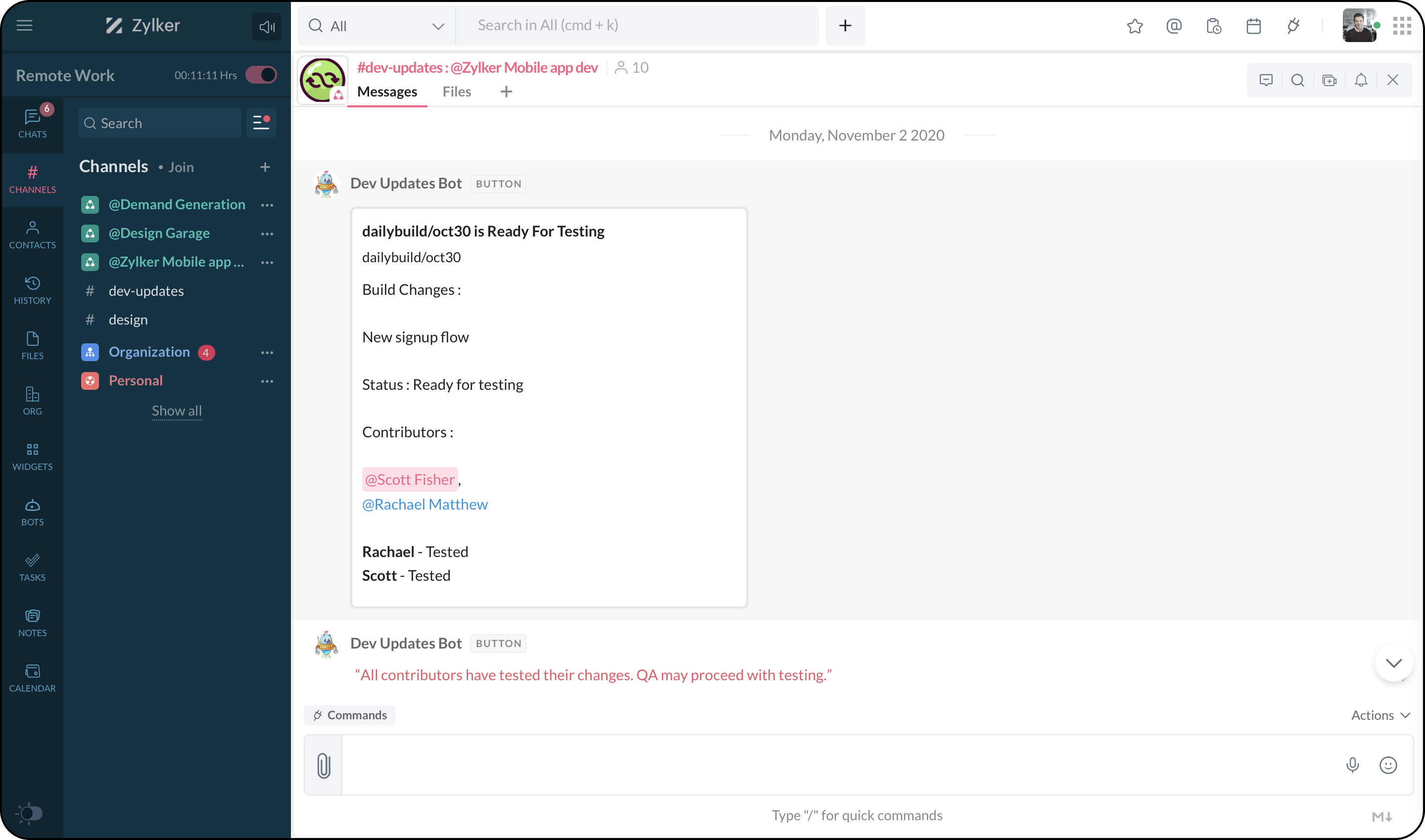The image size is (1425, 840).
Task: Click the Show all link
Action: click(x=177, y=411)
